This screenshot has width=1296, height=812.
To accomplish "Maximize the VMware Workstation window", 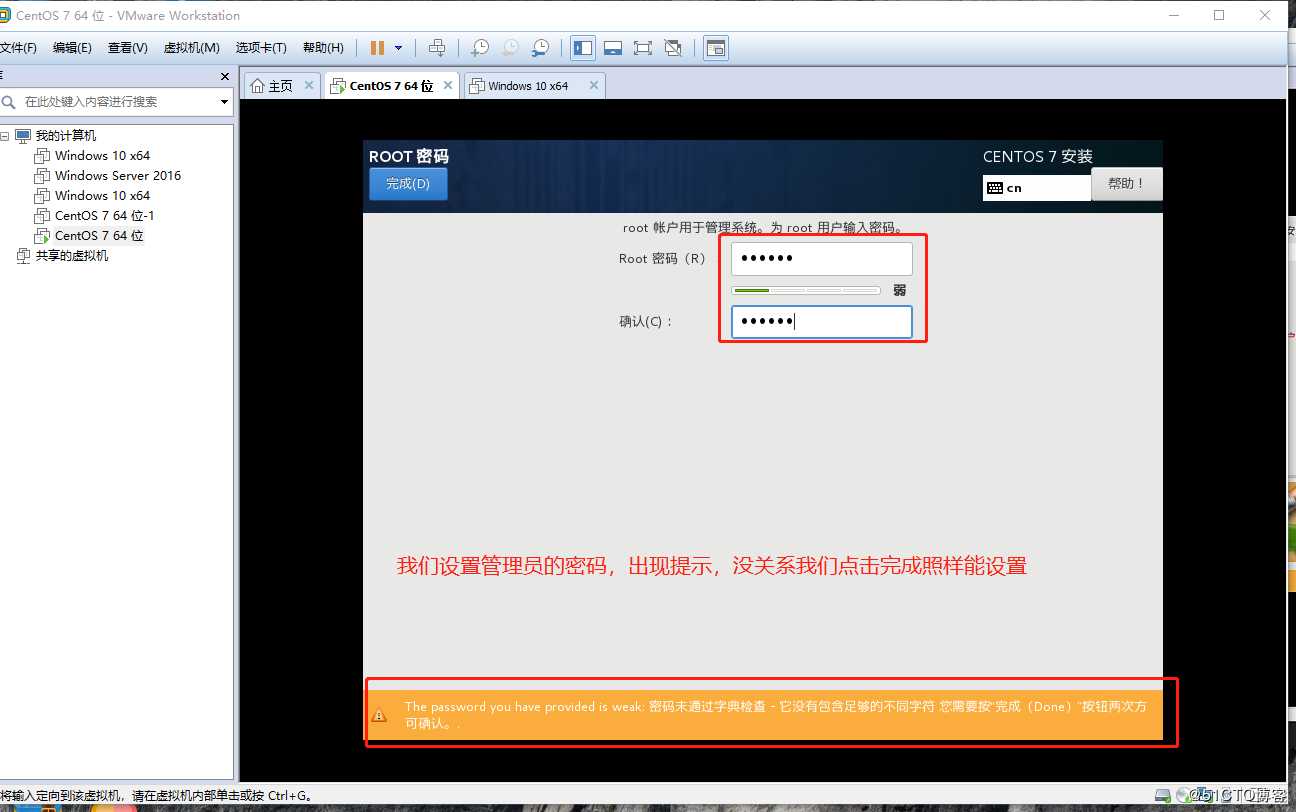I will (1219, 15).
